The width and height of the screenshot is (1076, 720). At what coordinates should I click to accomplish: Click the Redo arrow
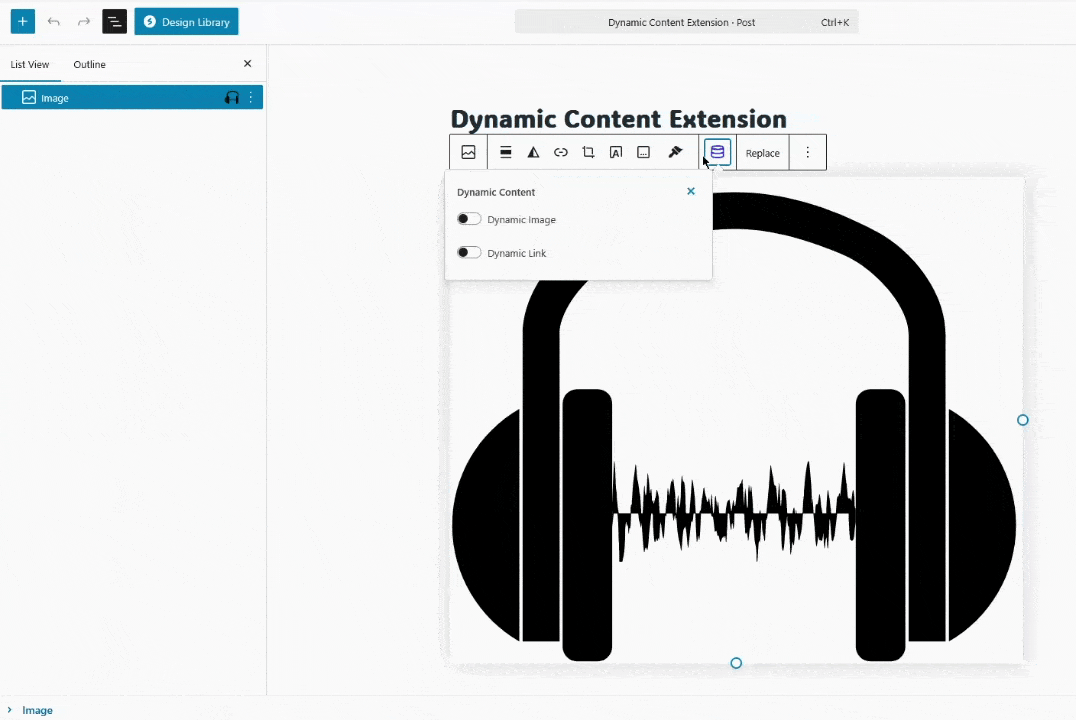tap(84, 21)
